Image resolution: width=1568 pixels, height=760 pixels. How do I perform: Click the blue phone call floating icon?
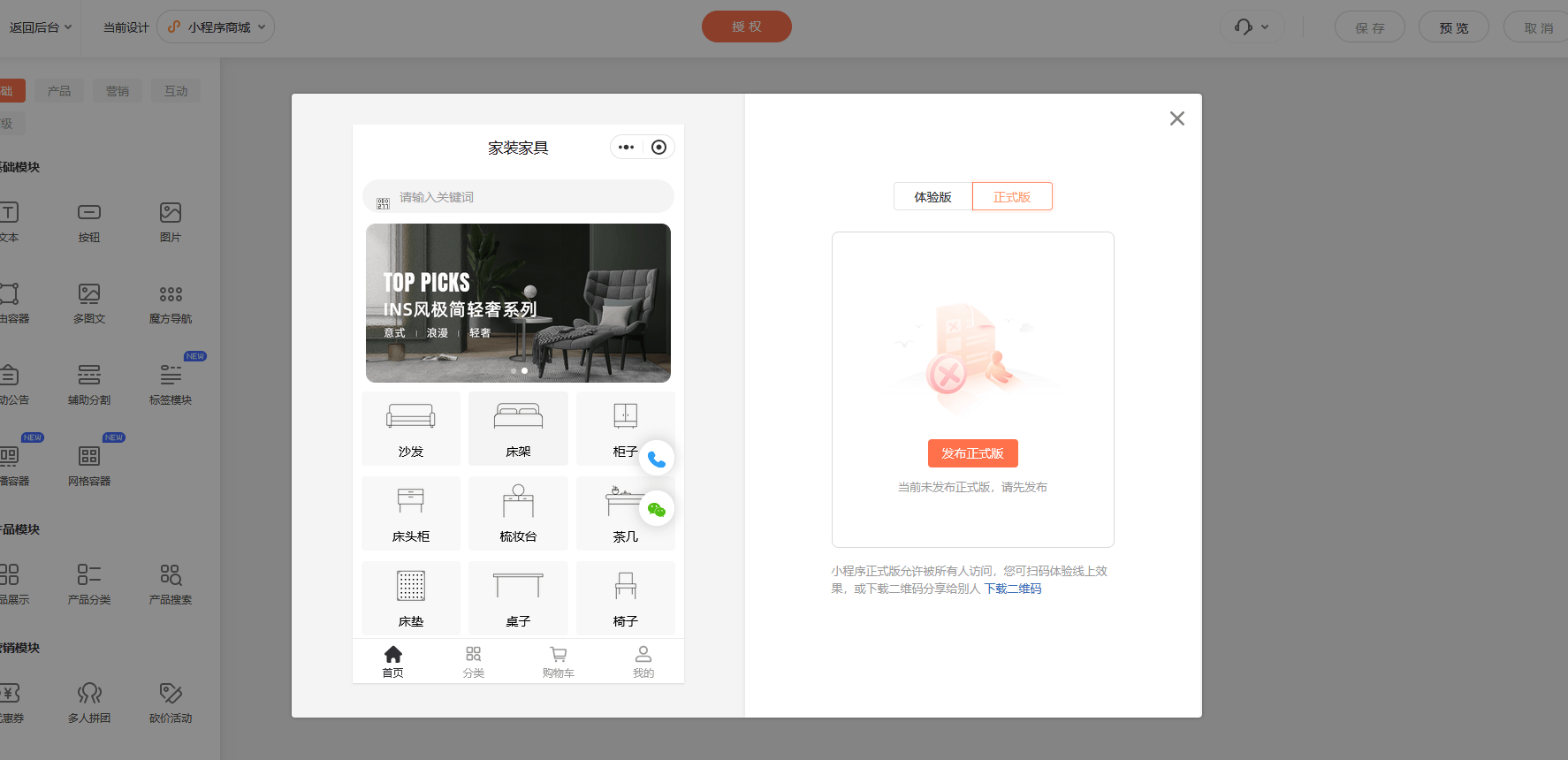(x=656, y=459)
